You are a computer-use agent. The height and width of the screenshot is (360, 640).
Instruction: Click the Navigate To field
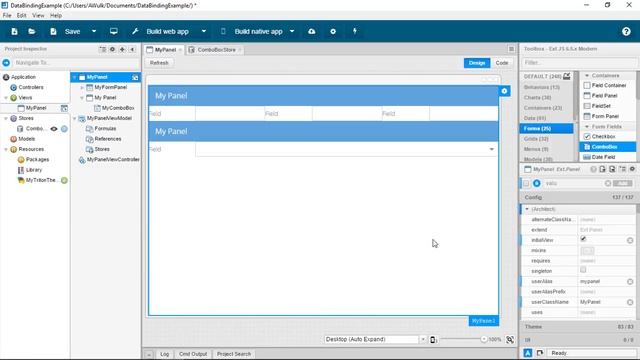[x=76, y=63]
